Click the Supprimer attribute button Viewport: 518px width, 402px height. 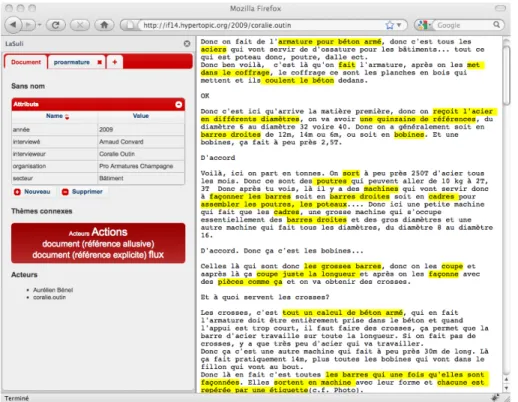coord(82,192)
